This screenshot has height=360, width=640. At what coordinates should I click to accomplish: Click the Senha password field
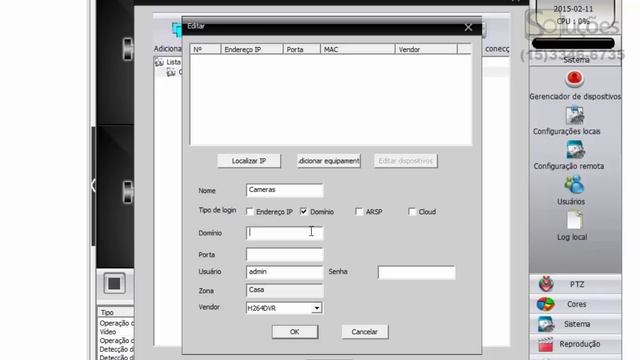[x=416, y=272]
